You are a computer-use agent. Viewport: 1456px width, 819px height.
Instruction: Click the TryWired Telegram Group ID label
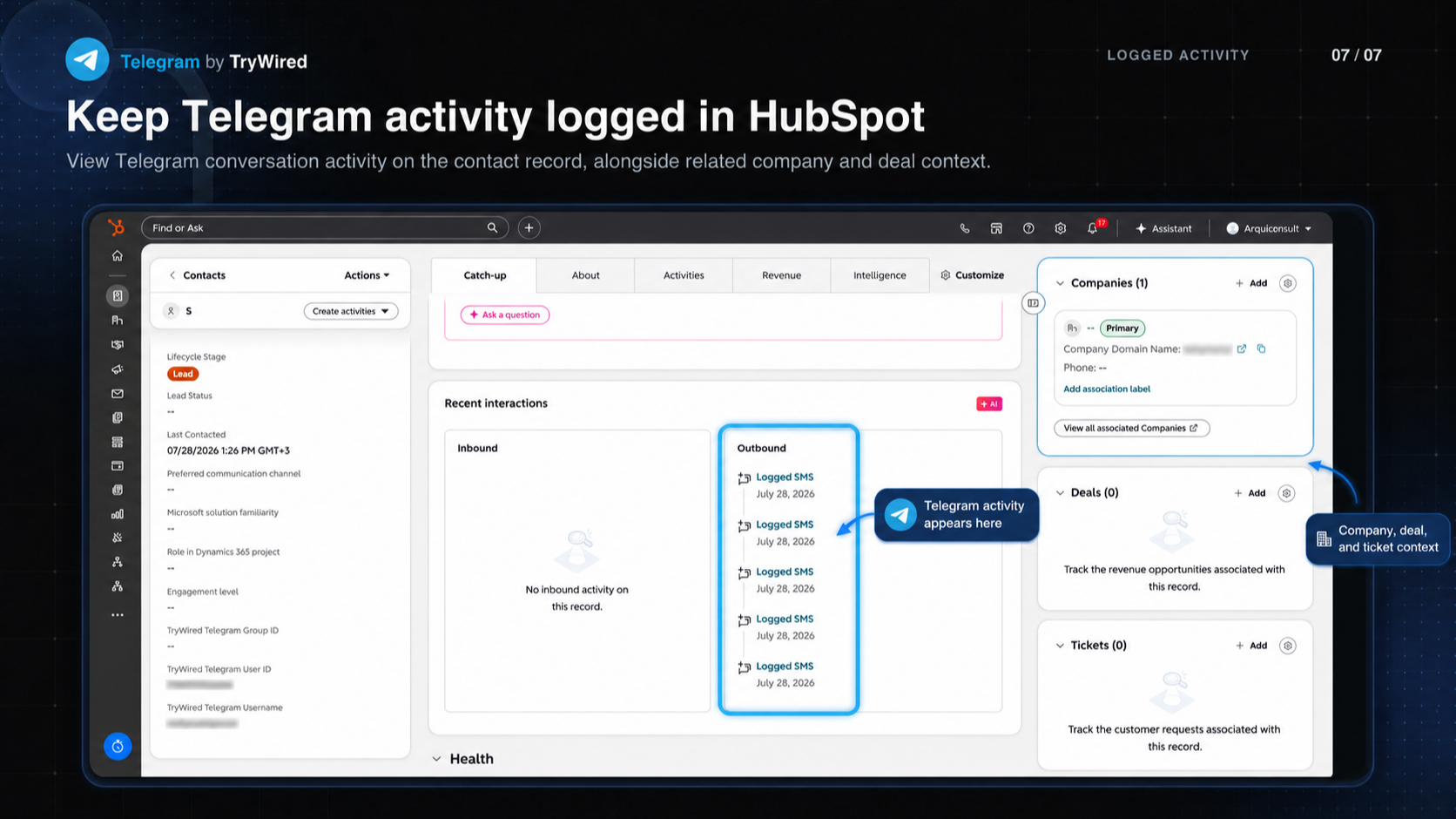click(x=223, y=630)
